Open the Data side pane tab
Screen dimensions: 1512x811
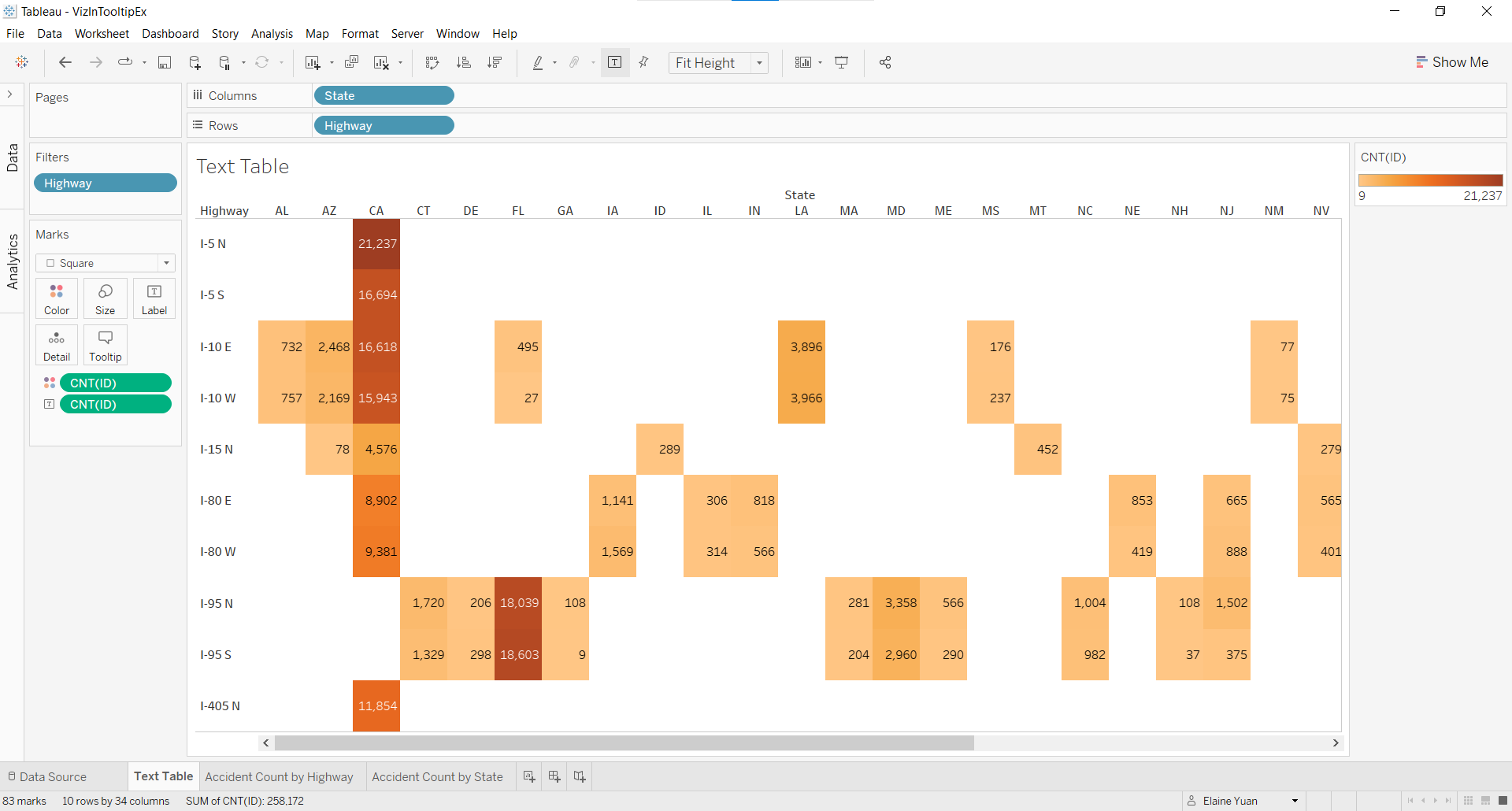pos(13,157)
